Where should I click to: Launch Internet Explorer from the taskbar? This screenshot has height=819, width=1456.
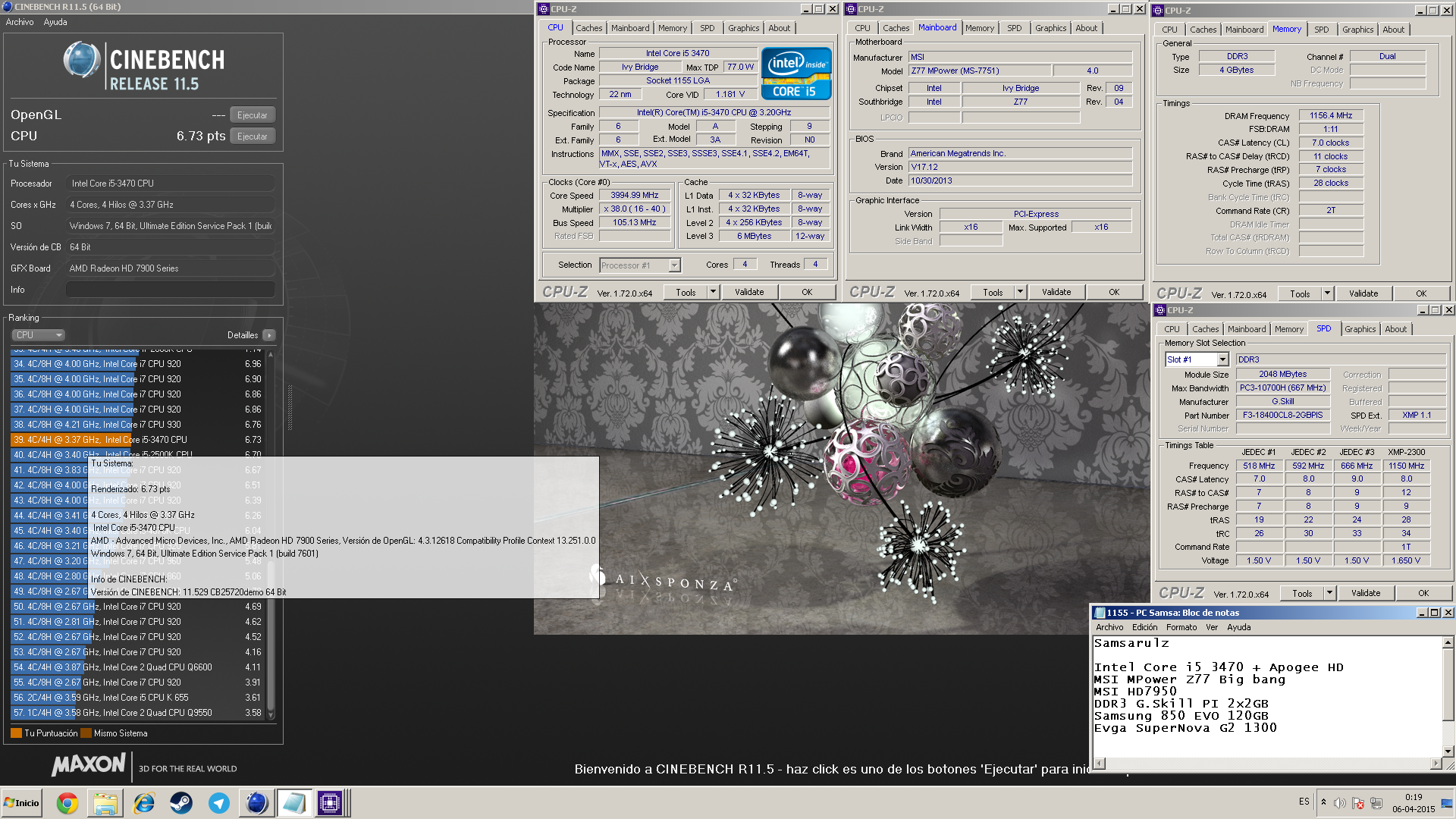143,802
